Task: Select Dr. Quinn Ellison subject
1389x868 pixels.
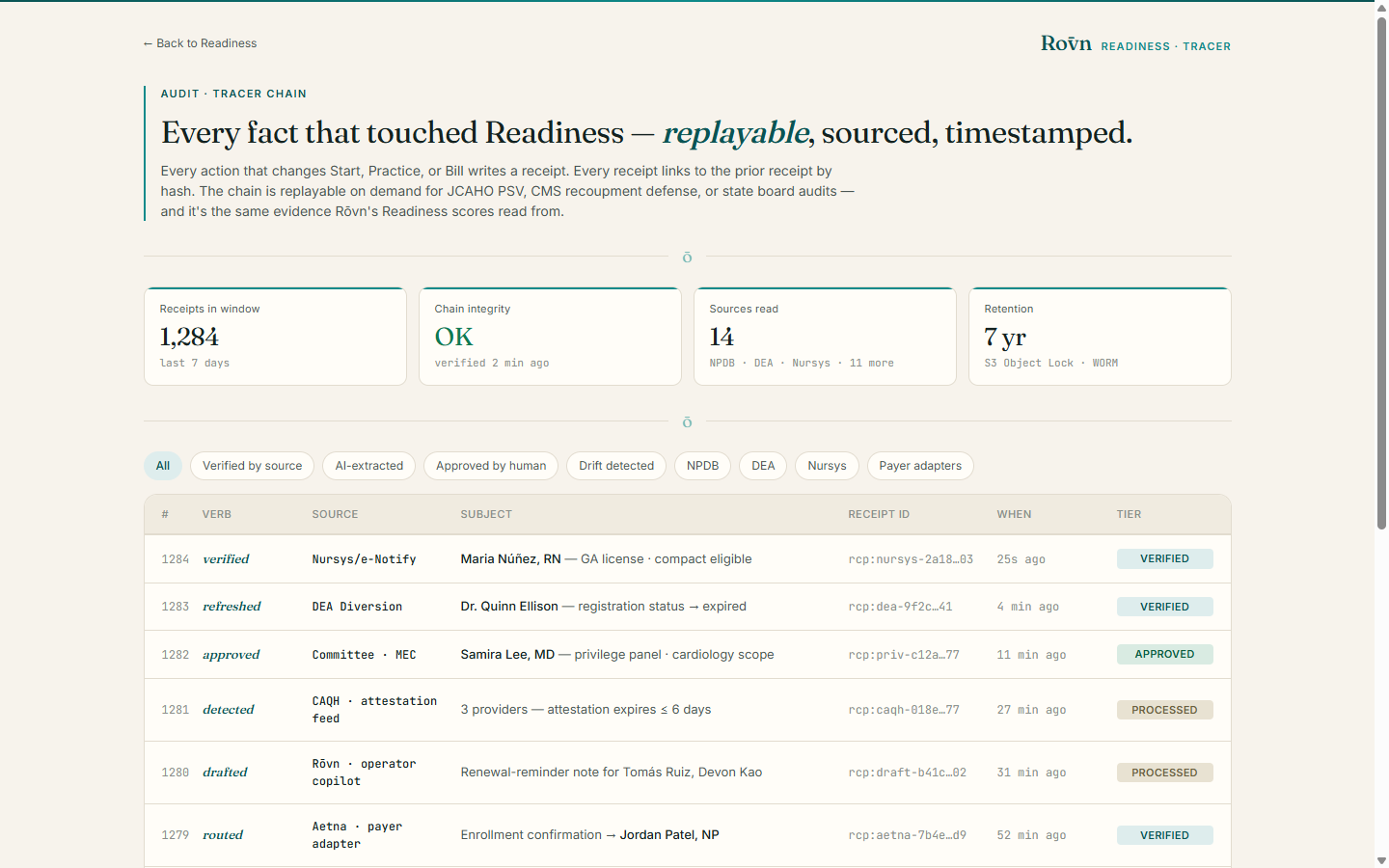Action: click(x=509, y=607)
